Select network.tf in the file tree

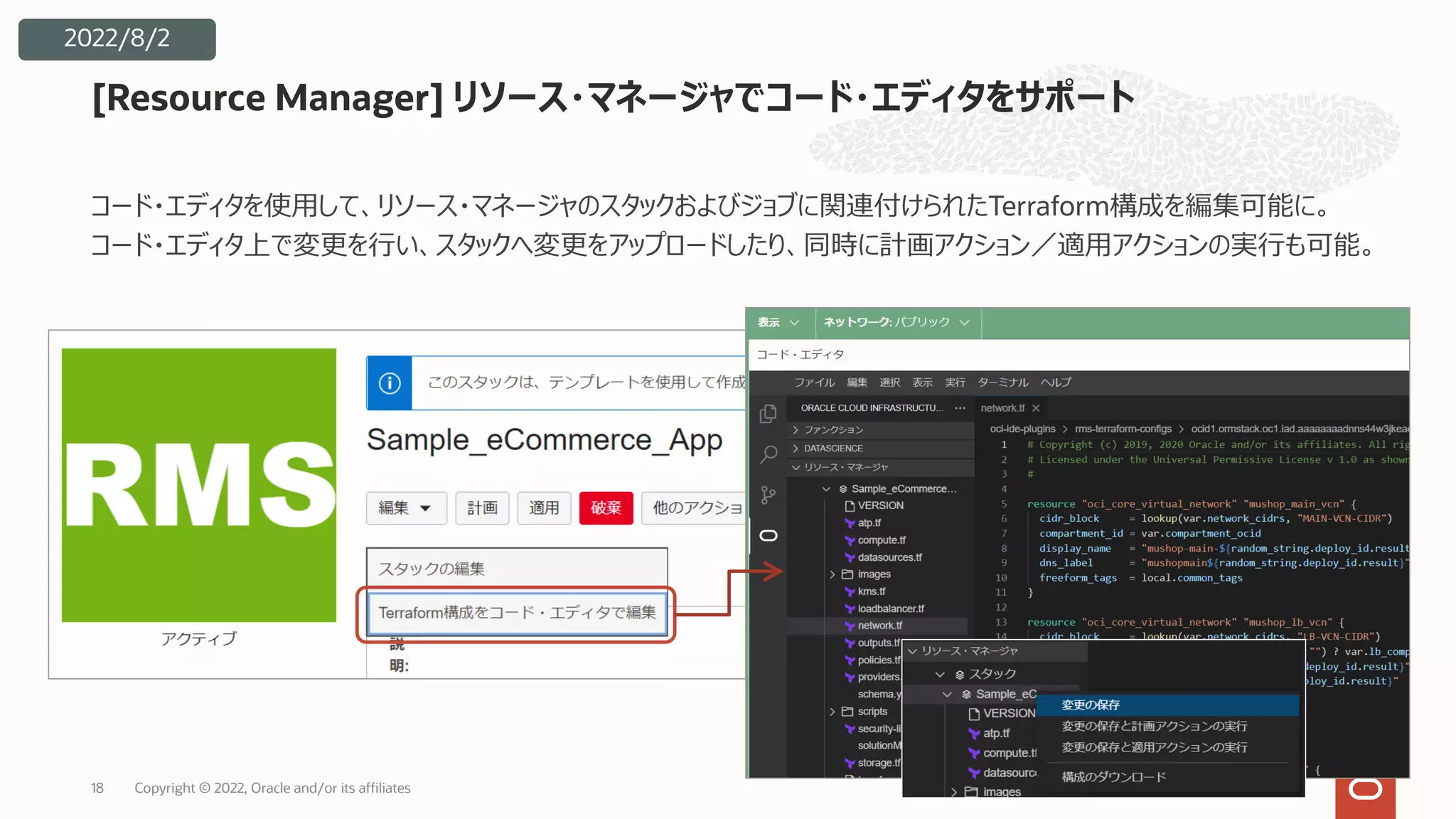click(x=879, y=626)
